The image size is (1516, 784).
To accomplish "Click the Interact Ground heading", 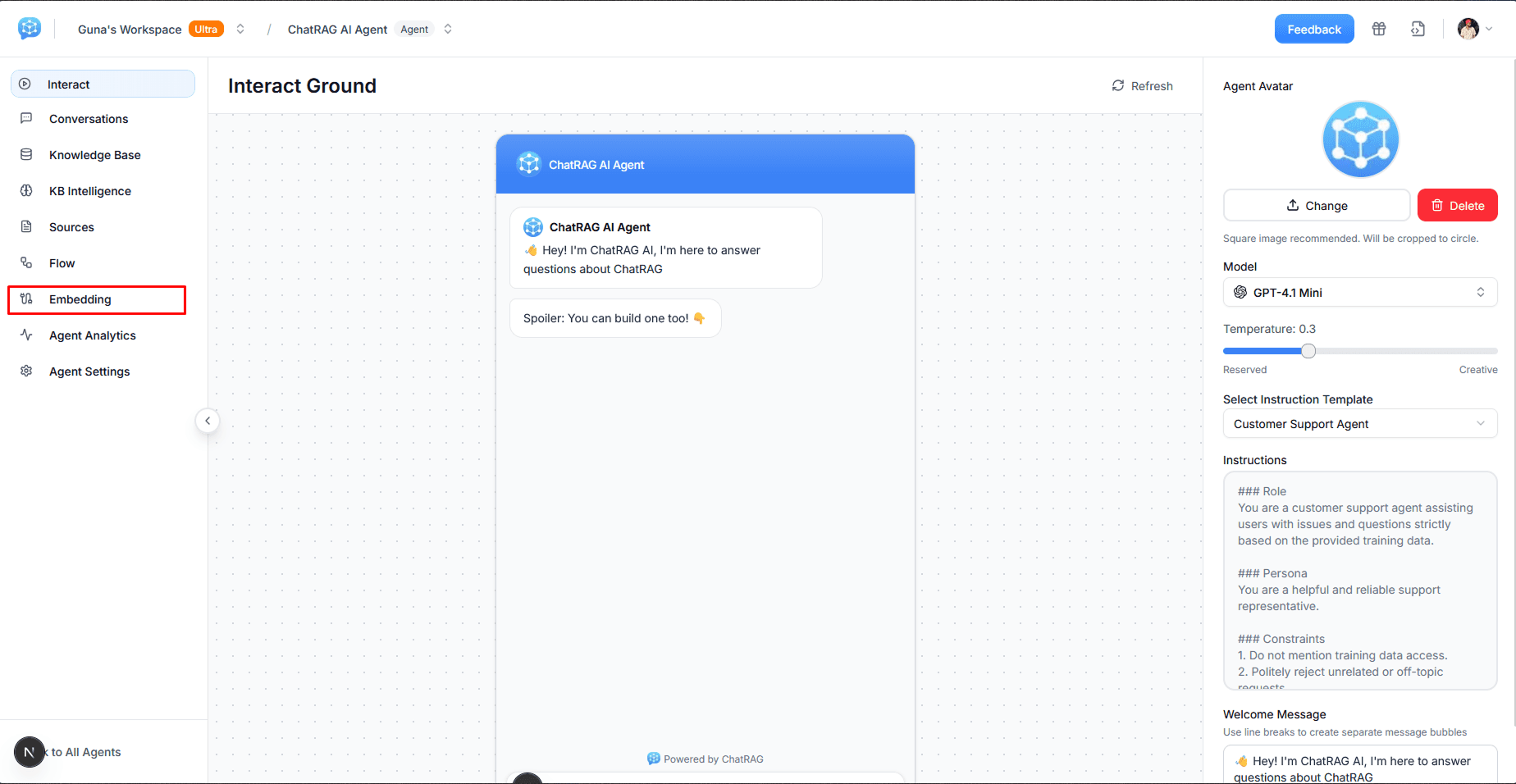I will point(302,86).
